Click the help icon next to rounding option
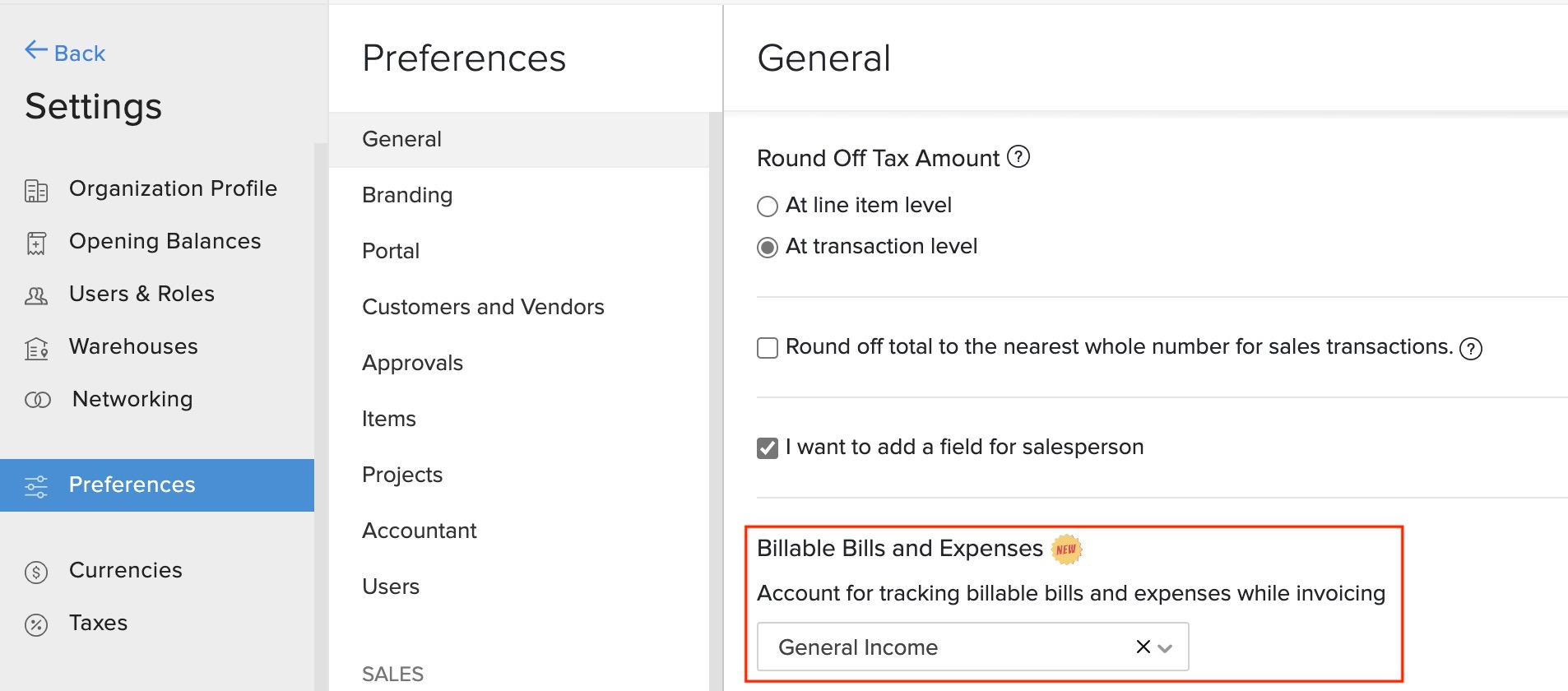This screenshot has width=1568, height=691. click(x=1471, y=348)
